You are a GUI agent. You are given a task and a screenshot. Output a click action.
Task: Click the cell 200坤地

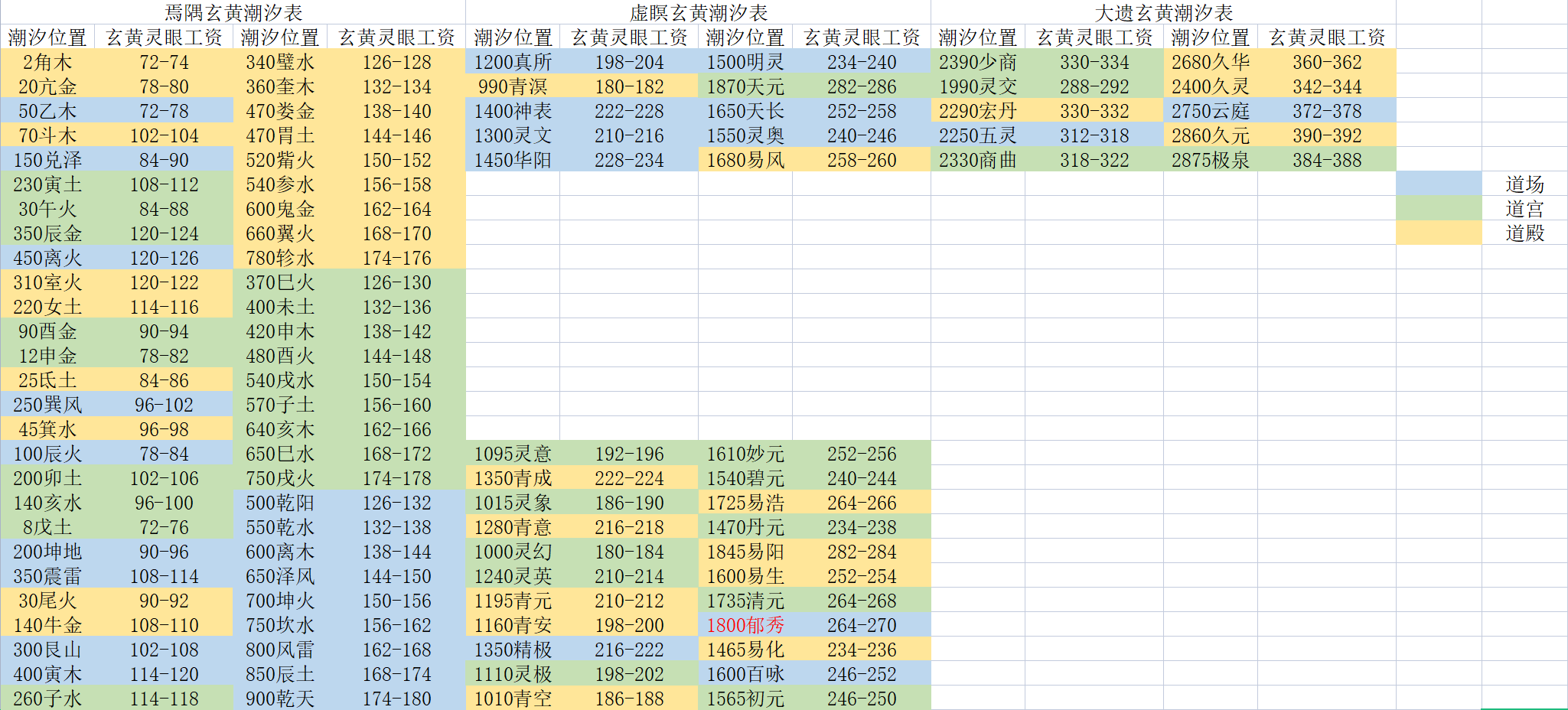(47, 551)
